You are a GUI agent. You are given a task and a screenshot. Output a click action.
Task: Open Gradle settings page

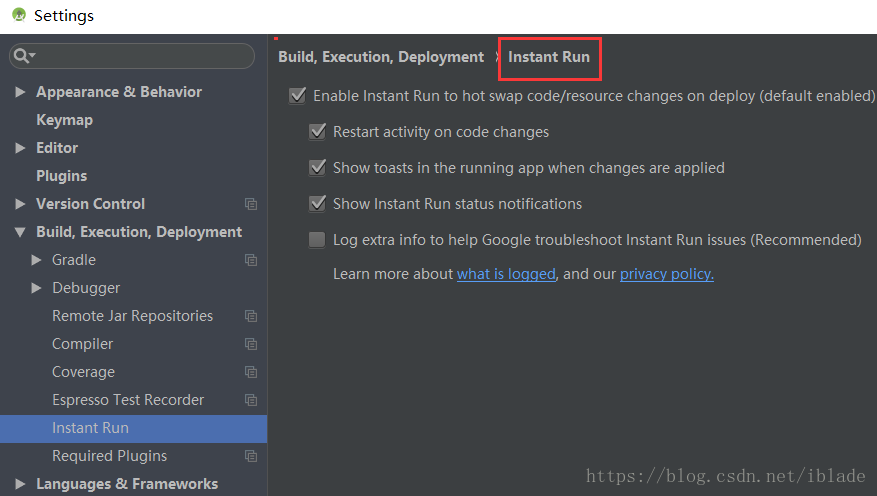coord(74,260)
